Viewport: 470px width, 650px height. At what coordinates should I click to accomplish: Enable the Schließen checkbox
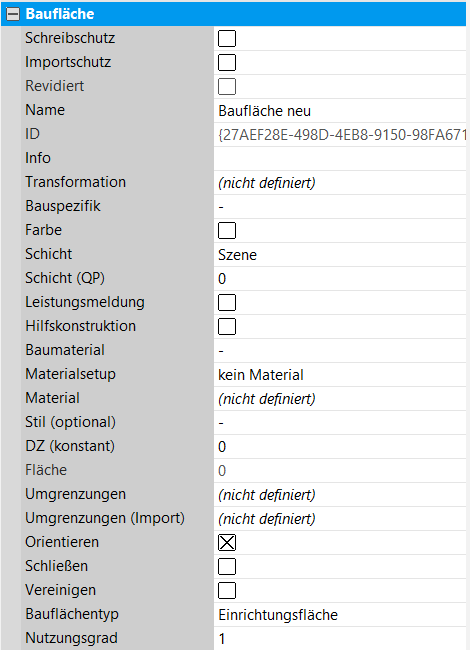pos(227,567)
